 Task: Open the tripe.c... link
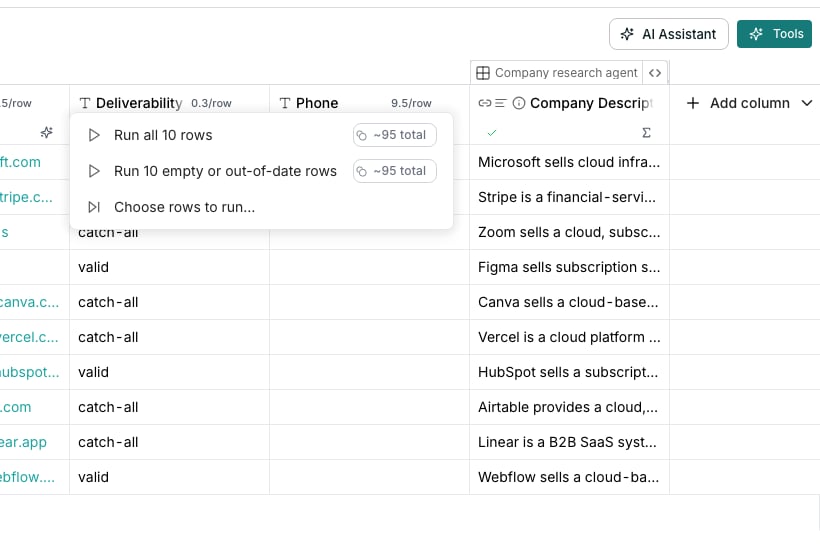pos(26,197)
